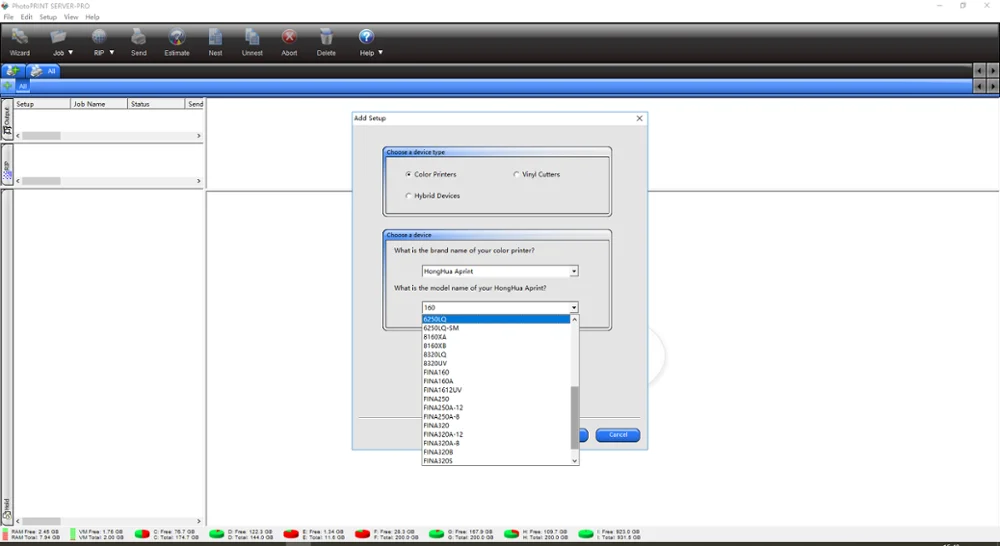Image resolution: width=1000 pixels, height=546 pixels.
Task: Click the green plus icon on blue bar
Action: point(8,85)
